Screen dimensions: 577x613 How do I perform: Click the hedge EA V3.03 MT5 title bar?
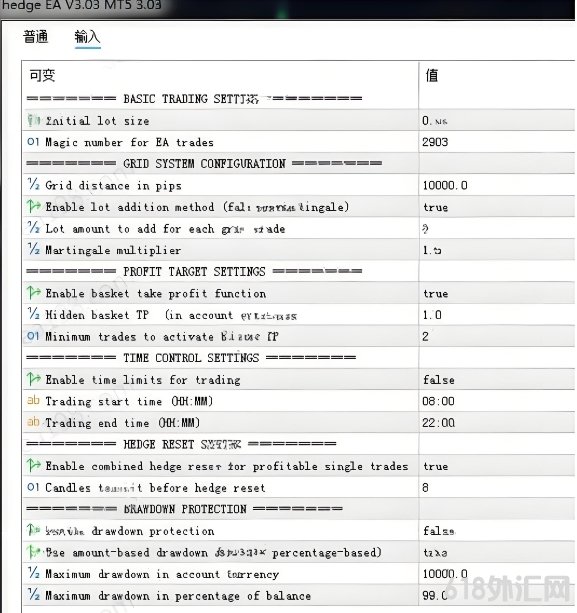click(x=287, y=8)
